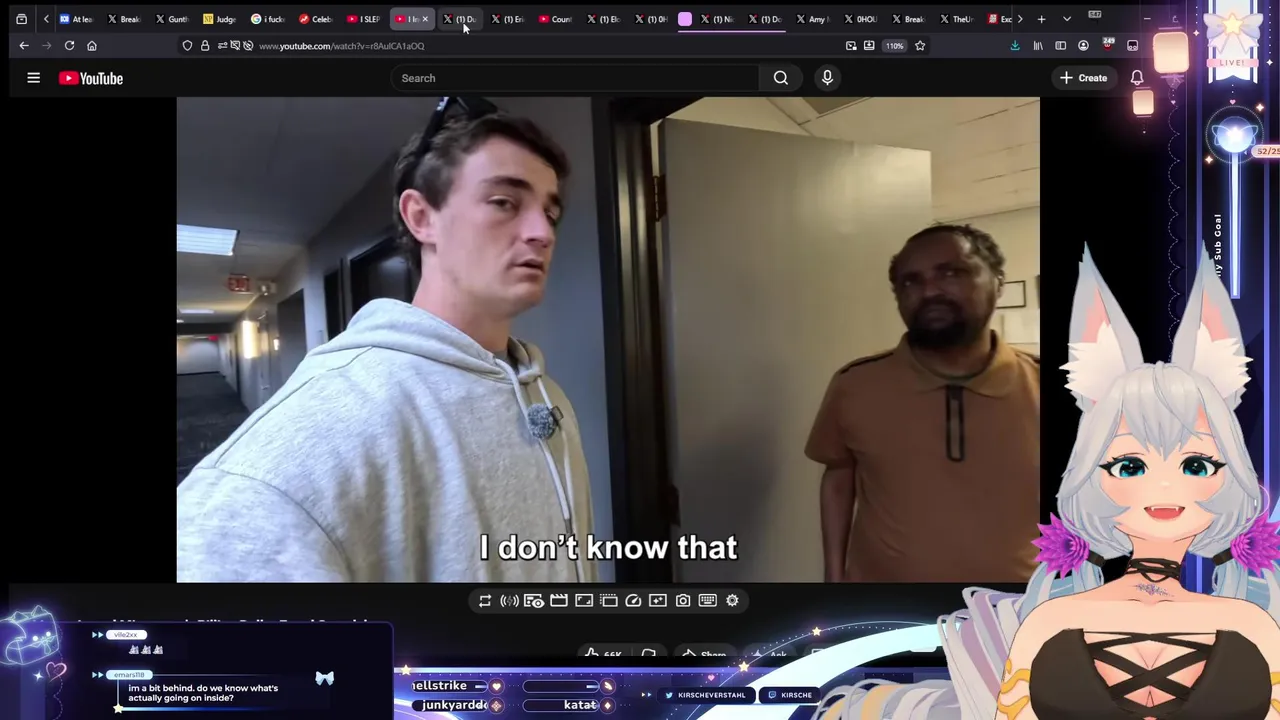Viewport: 1280px width, 720px height.
Task: Switch to the 'At lea' tab
Action: pyautogui.click(x=77, y=19)
